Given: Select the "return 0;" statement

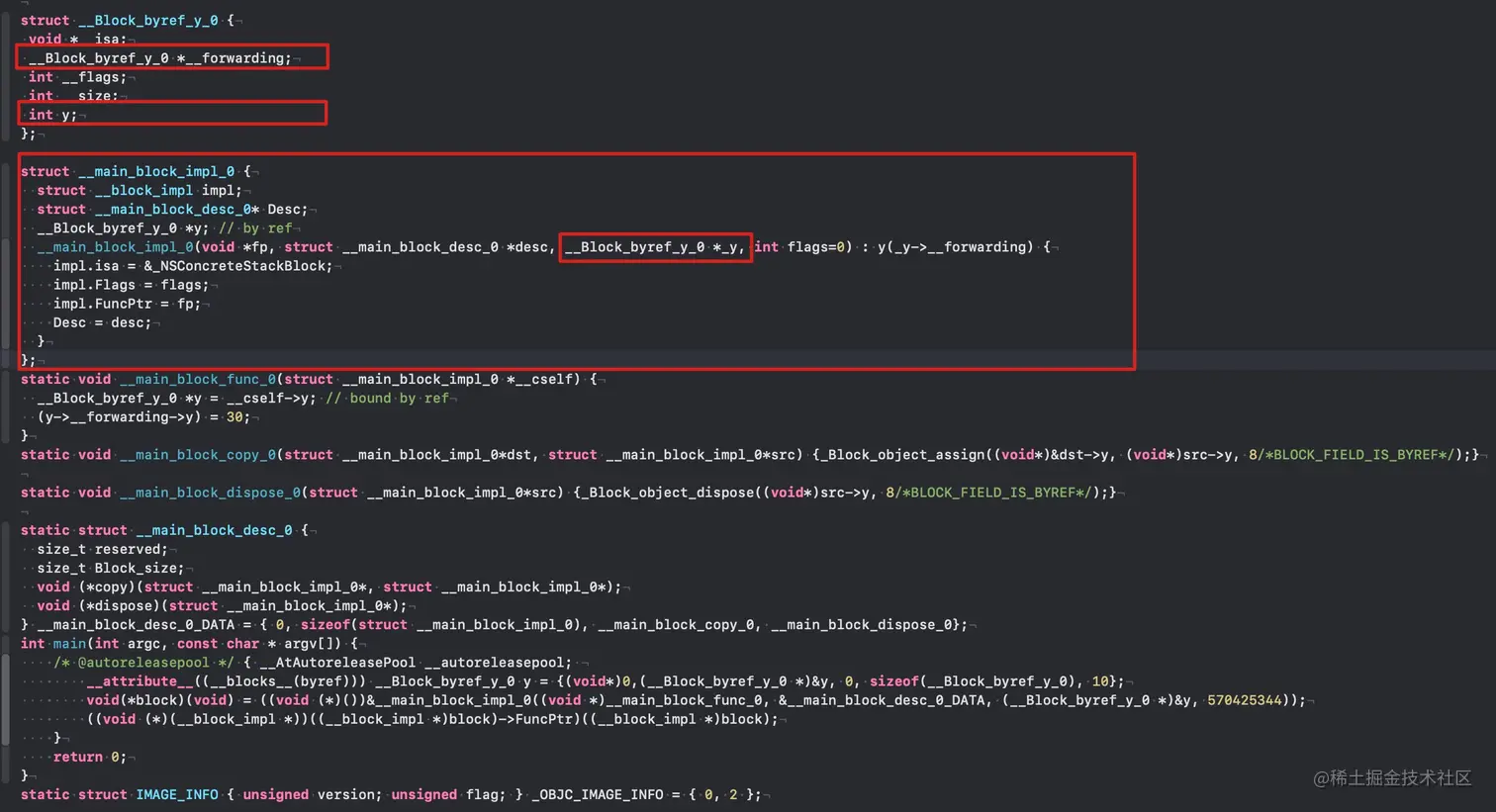Looking at the screenshot, I should coord(87,757).
